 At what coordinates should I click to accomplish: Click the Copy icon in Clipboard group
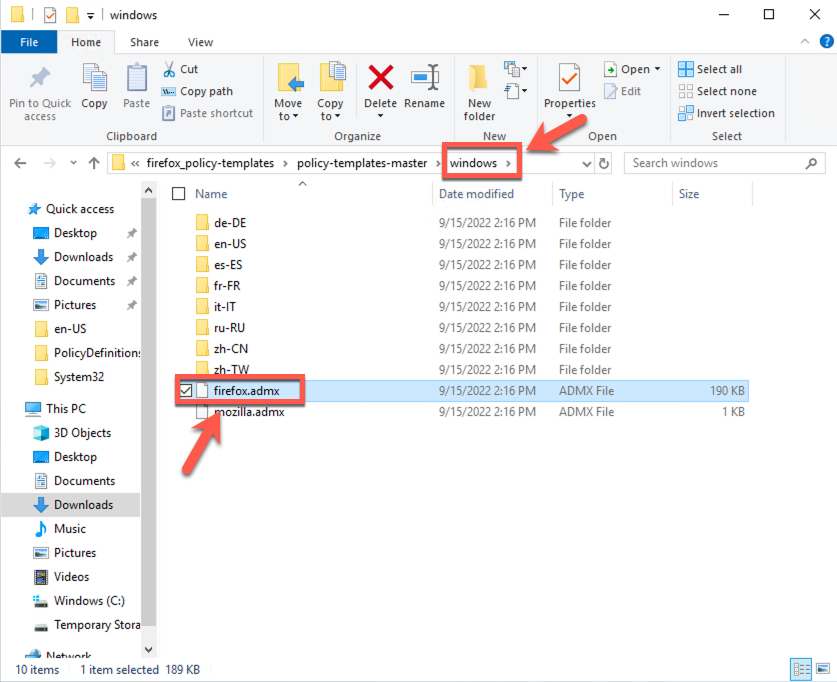coord(94,78)
